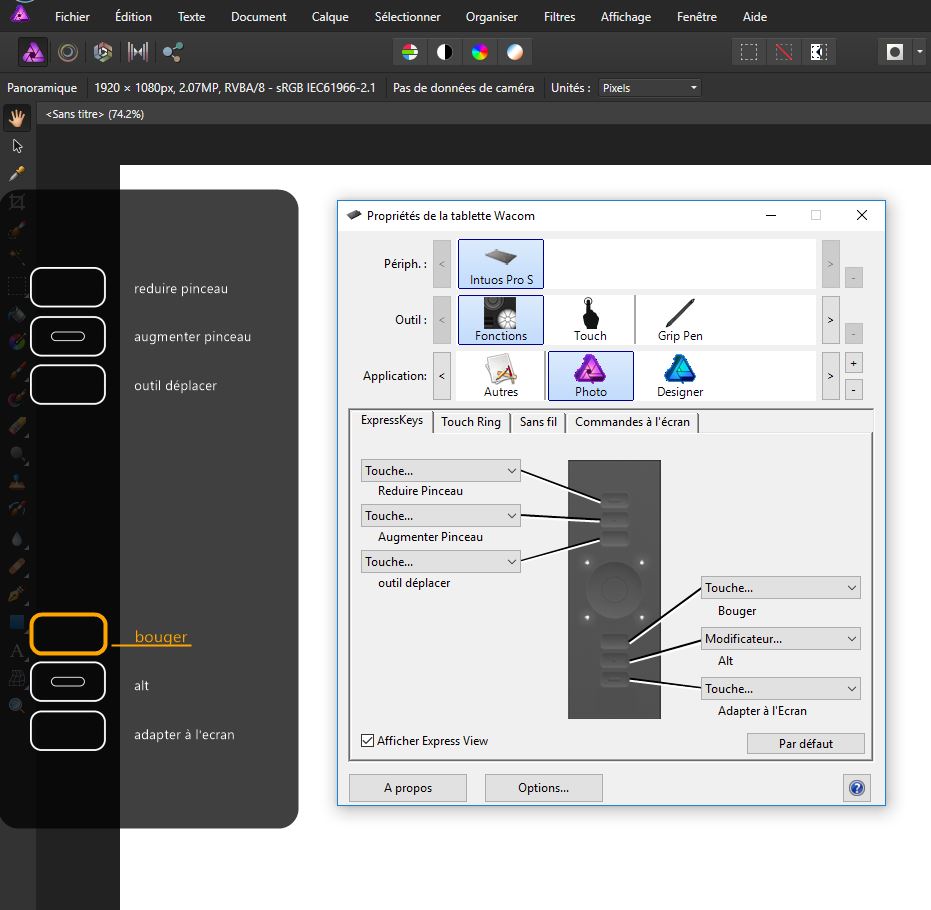Select the Touch tool in Wacom dialog

pyautogui.click(x=590, y=320)
